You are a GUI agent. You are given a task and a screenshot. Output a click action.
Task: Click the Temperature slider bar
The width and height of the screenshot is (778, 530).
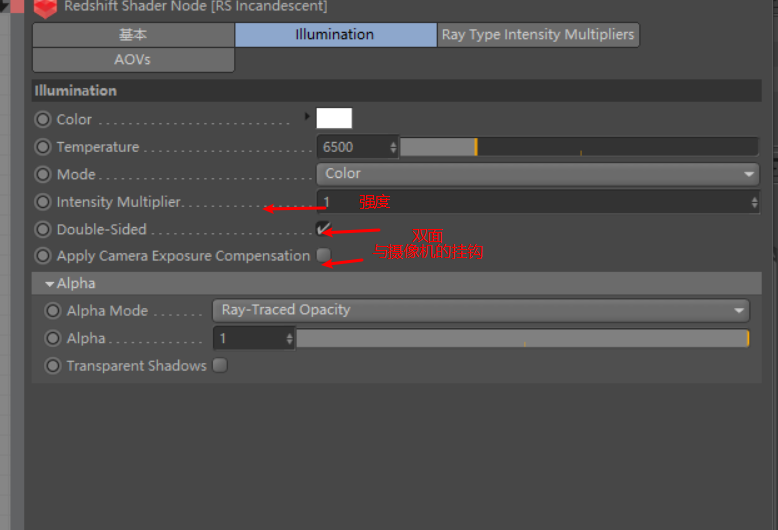[x=579, y=147]
